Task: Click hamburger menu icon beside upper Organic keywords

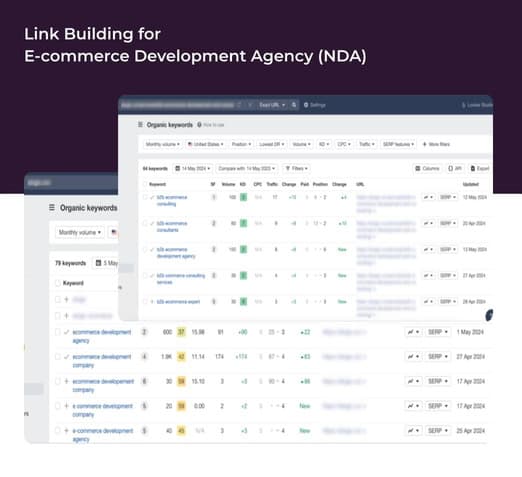Action: 140,124
